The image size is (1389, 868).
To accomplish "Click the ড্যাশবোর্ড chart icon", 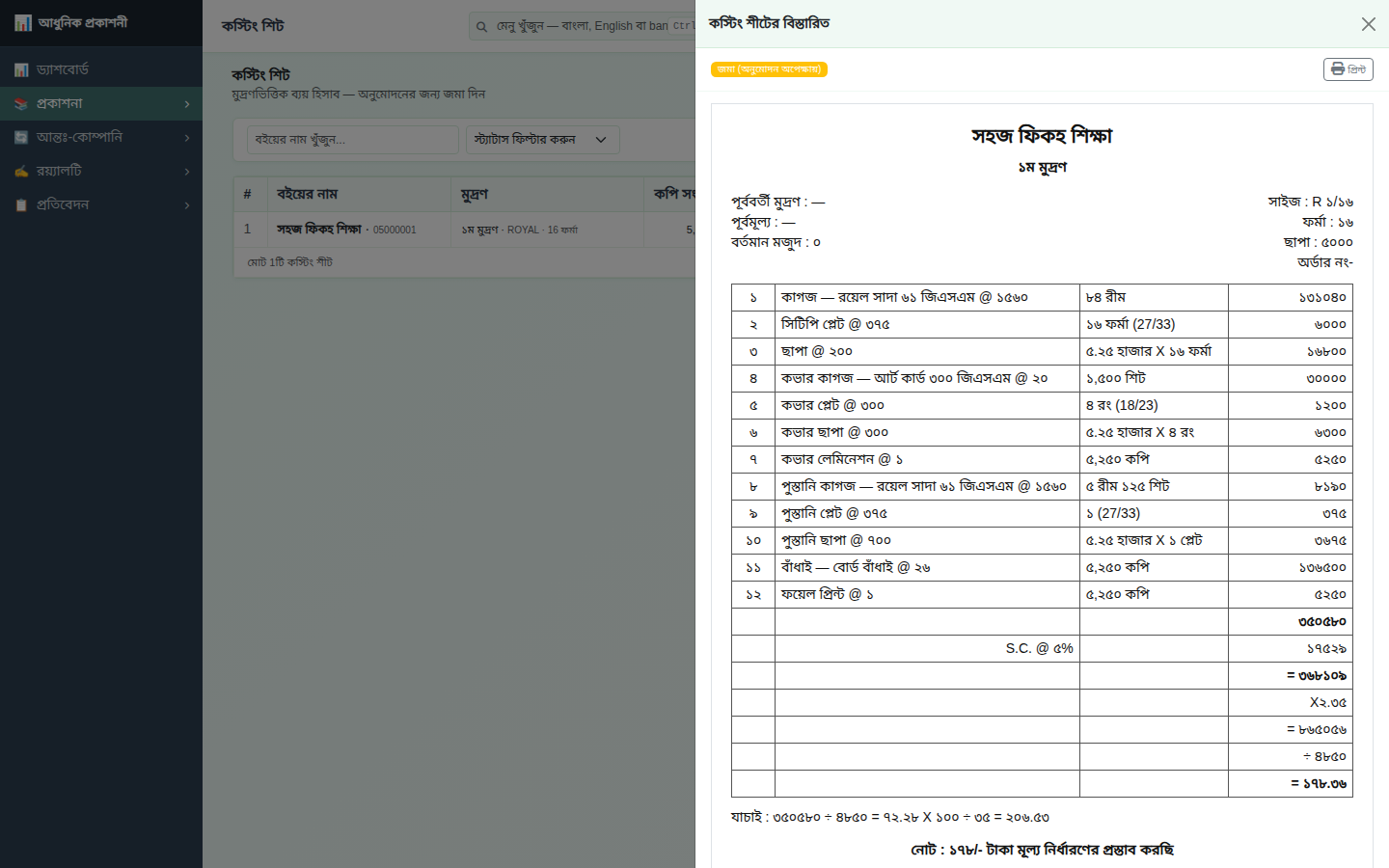I will point(21,69).
